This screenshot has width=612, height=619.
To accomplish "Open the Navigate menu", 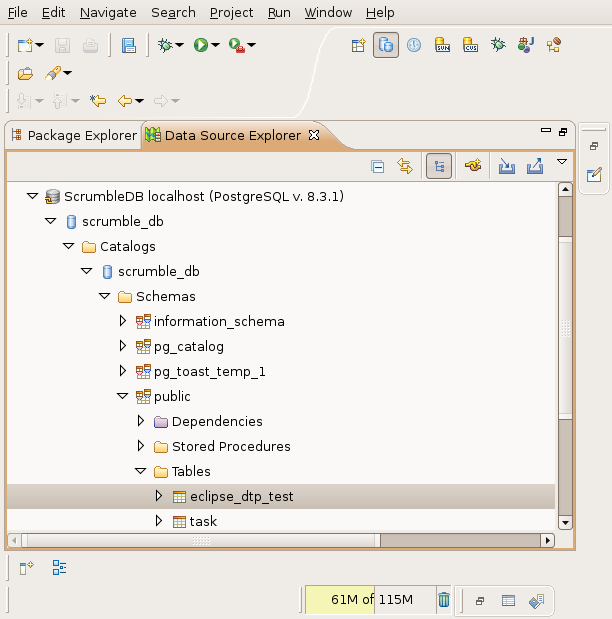I will [108, 13].
